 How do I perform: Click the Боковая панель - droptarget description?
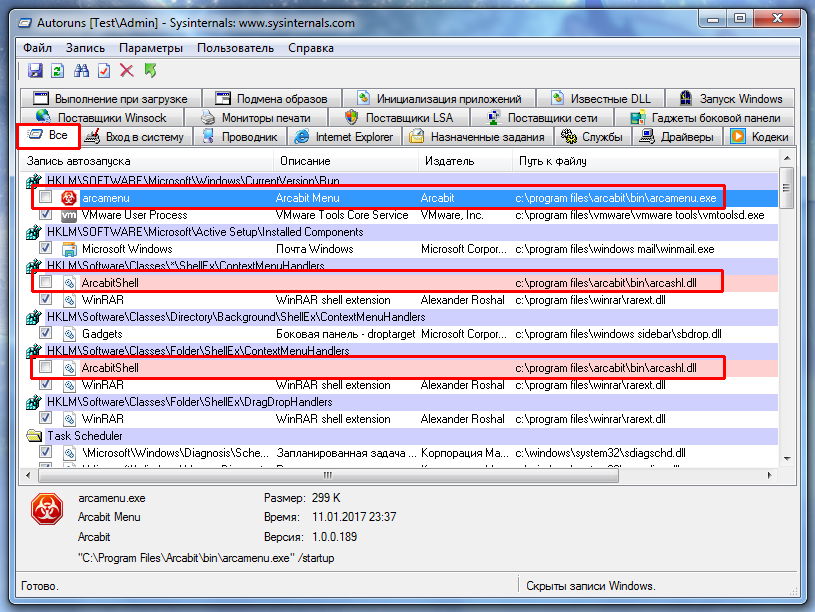point(345,334)
